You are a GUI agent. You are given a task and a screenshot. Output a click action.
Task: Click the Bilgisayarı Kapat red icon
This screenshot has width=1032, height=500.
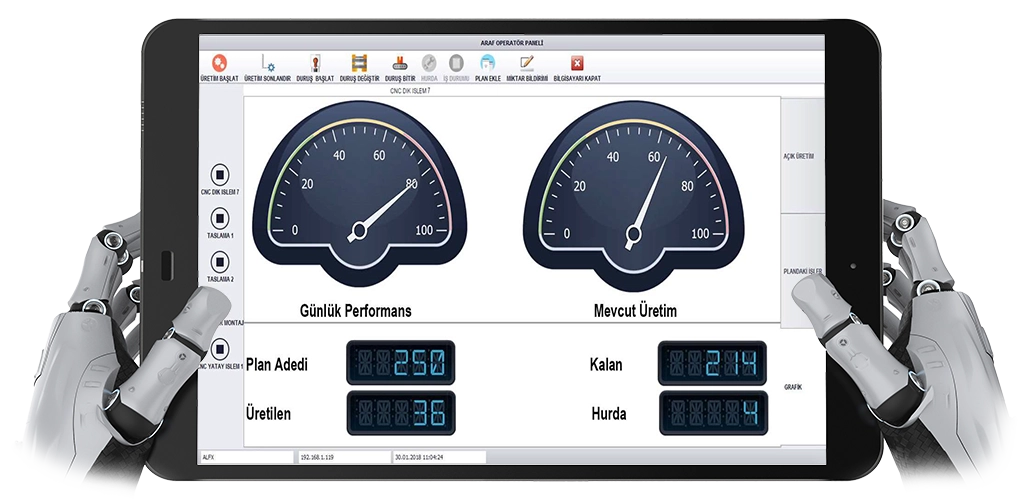coord(577,63)
